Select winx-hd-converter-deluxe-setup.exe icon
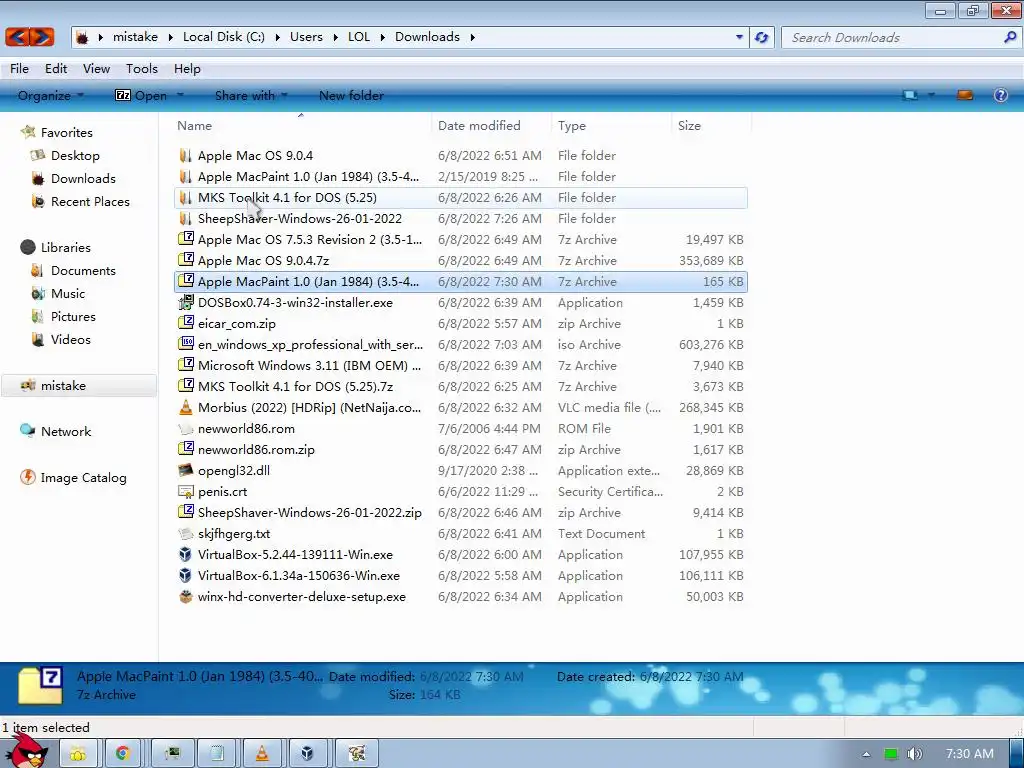Screen dimensions: 1024x768 [186, 596]
